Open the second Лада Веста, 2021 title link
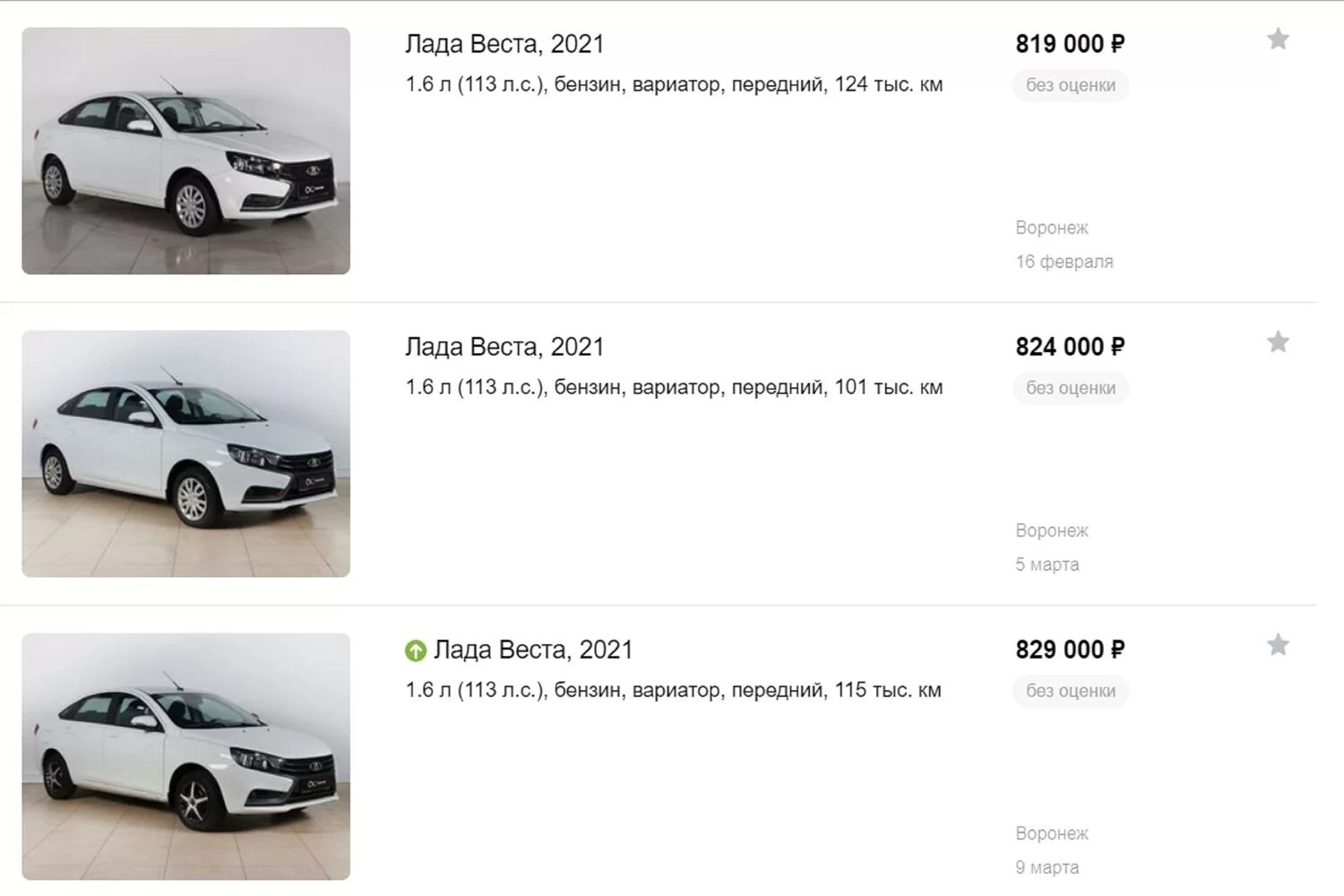Image resolution: width=1344 pixels, height=896 pixels. pyautogui.click(x=504, y=347)
